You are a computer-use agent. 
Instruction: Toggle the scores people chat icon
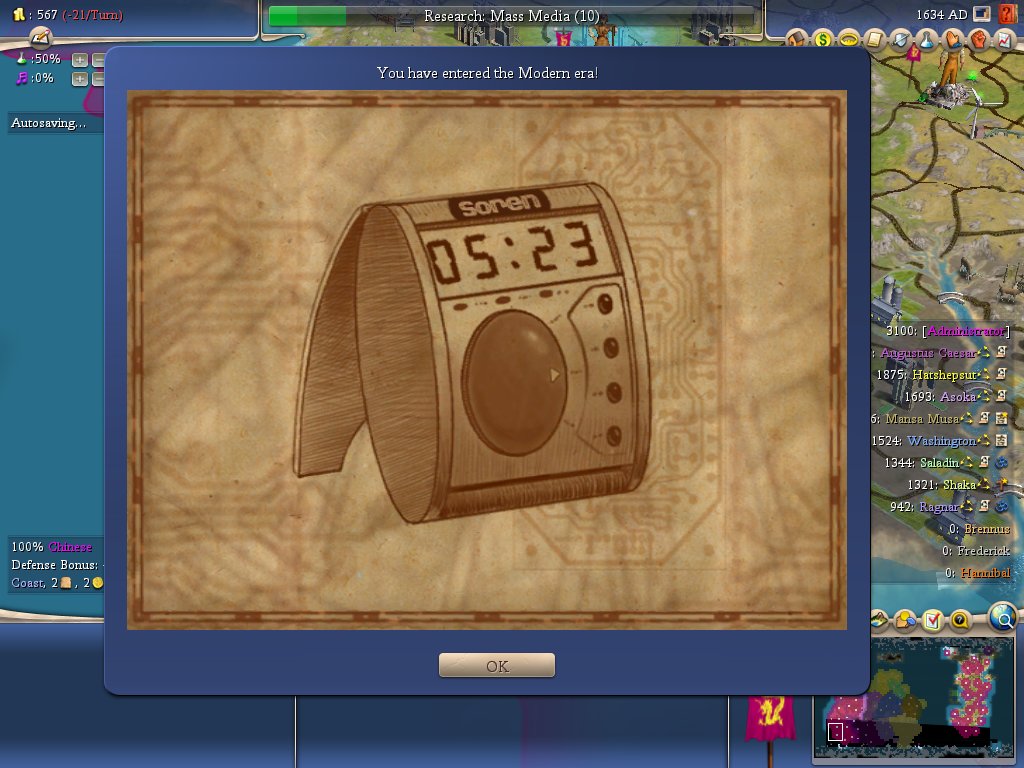pos(906,619)
